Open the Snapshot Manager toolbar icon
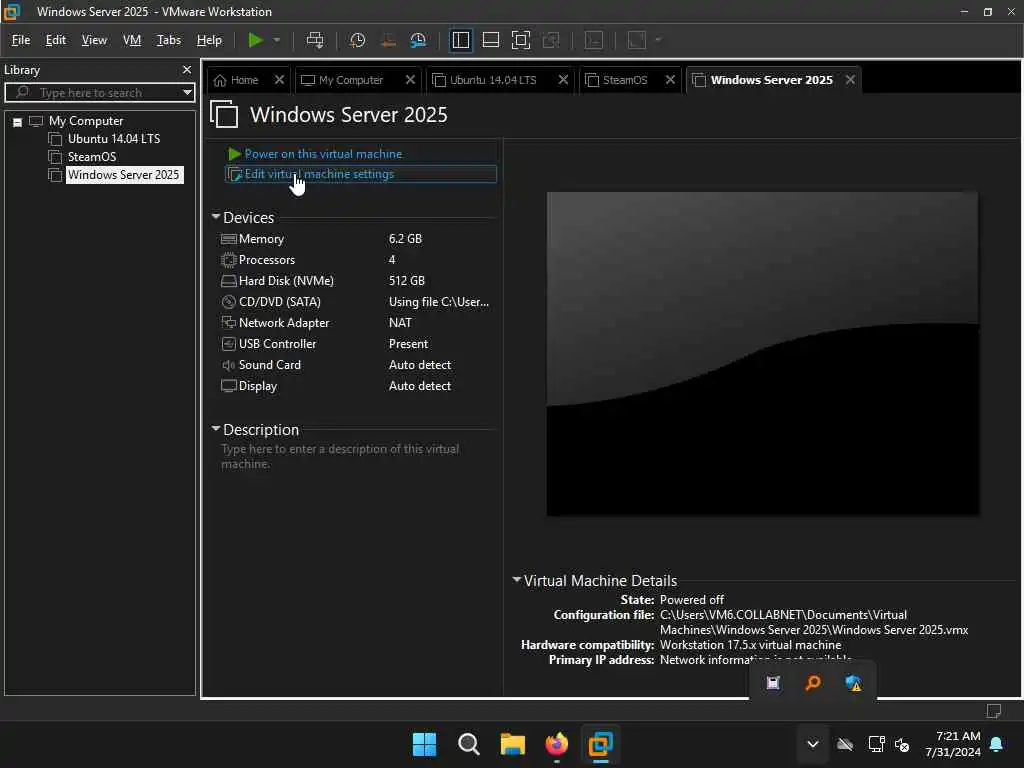The image size is (1024, 768). [418, 40]
